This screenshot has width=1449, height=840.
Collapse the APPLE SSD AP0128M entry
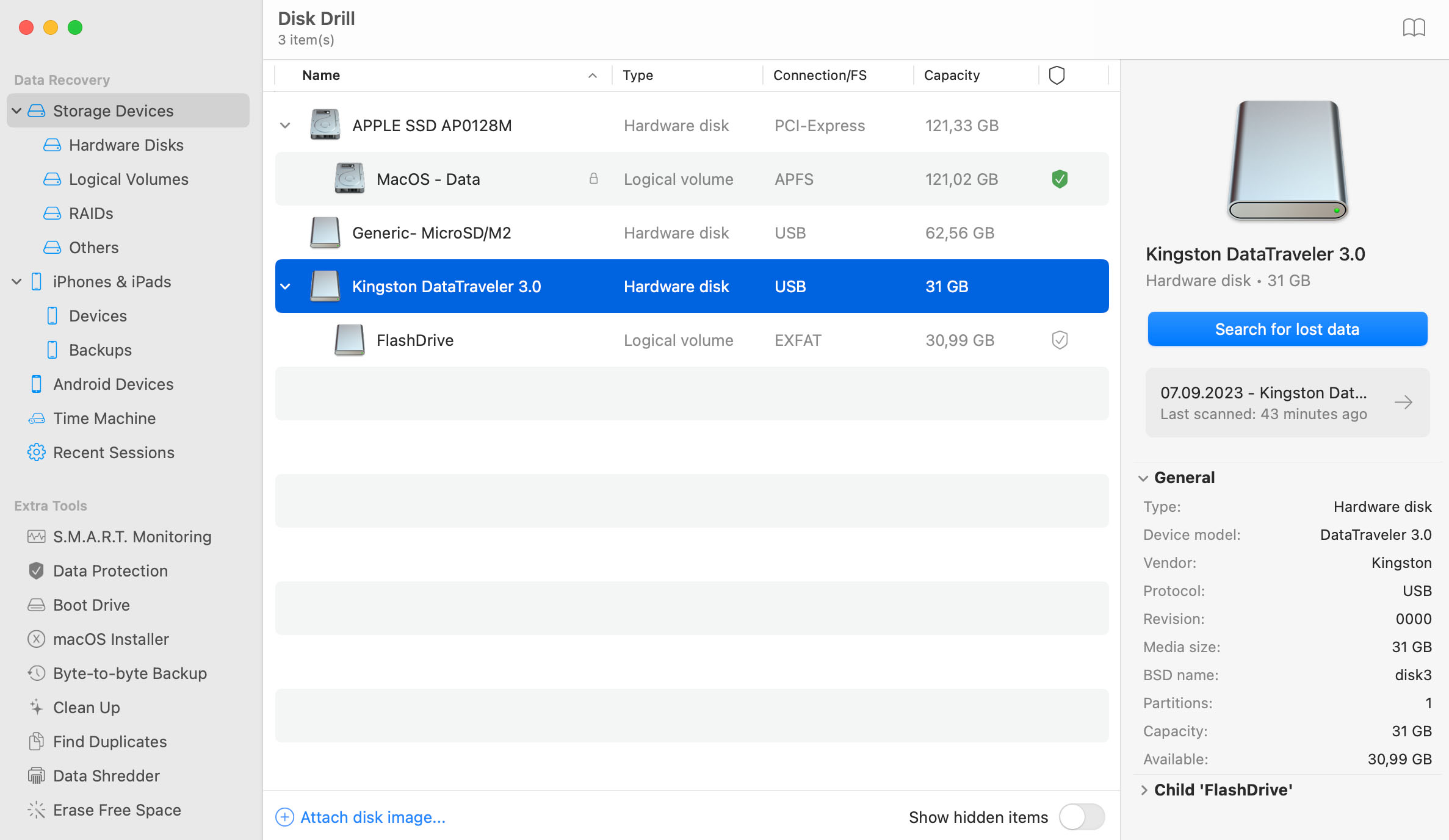pyautogui.click(x=285, y=125)
